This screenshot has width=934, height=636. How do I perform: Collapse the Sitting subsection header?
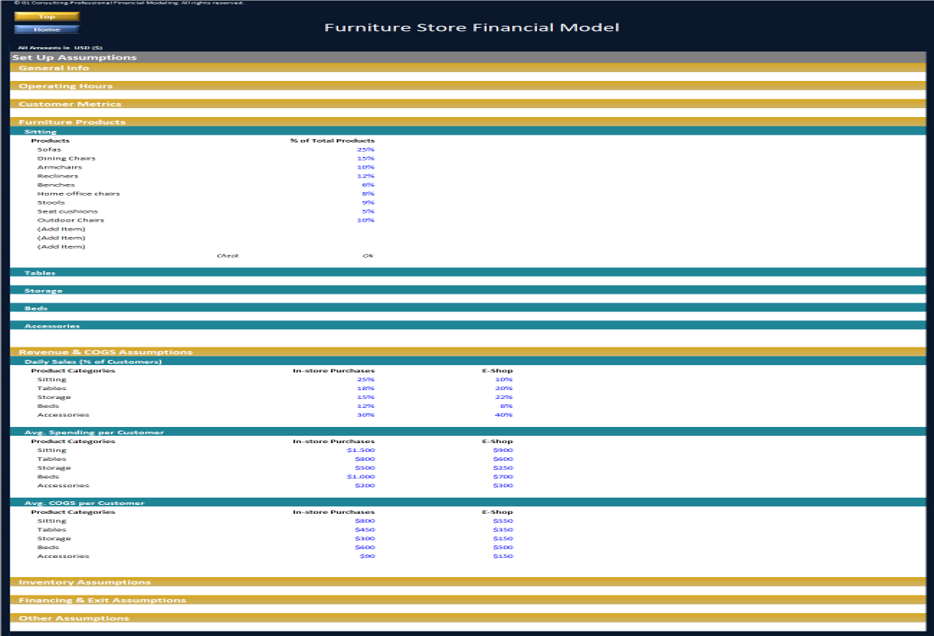tap(468, 131)
